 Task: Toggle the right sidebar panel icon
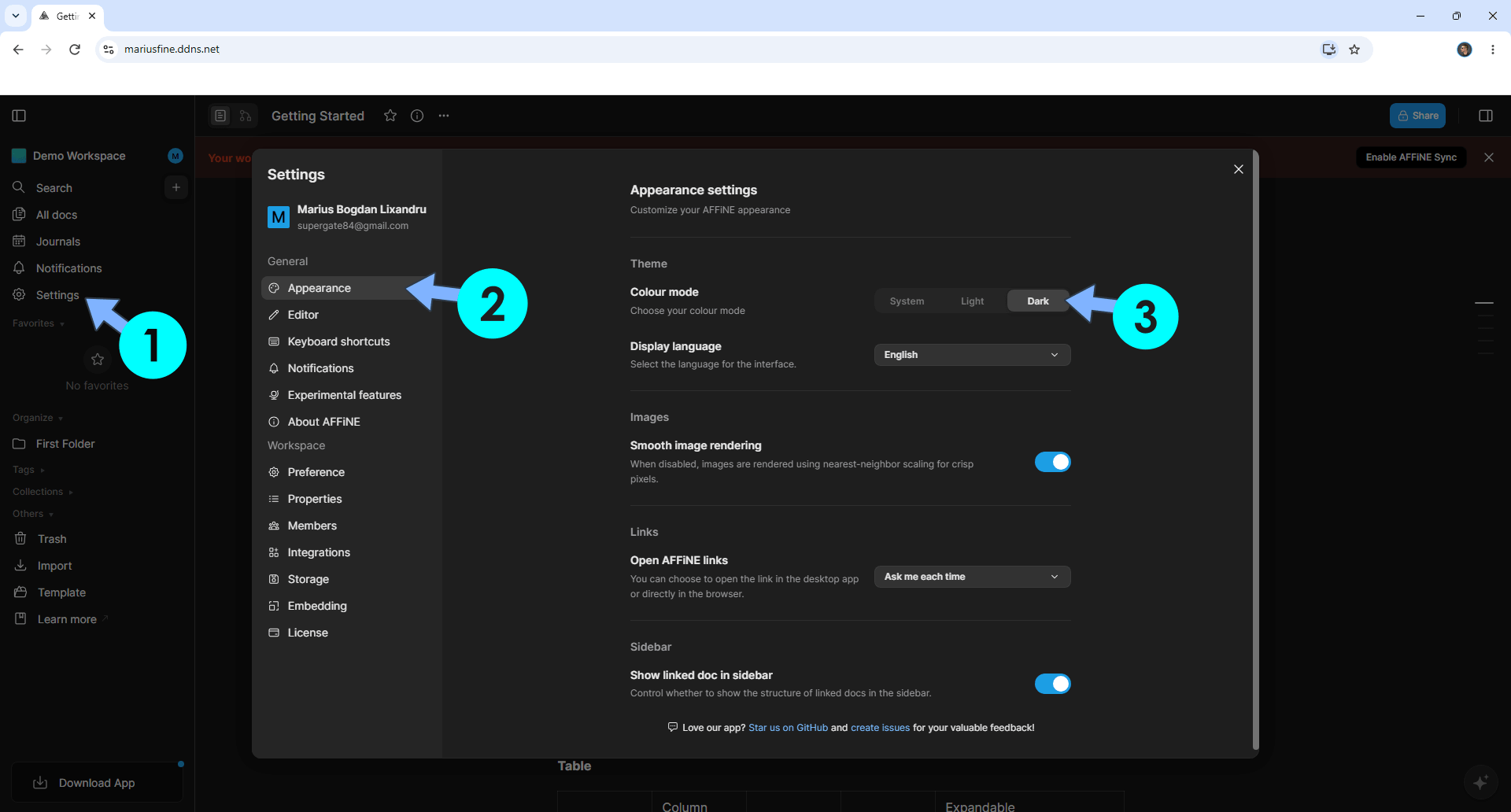click(1486, 116)
